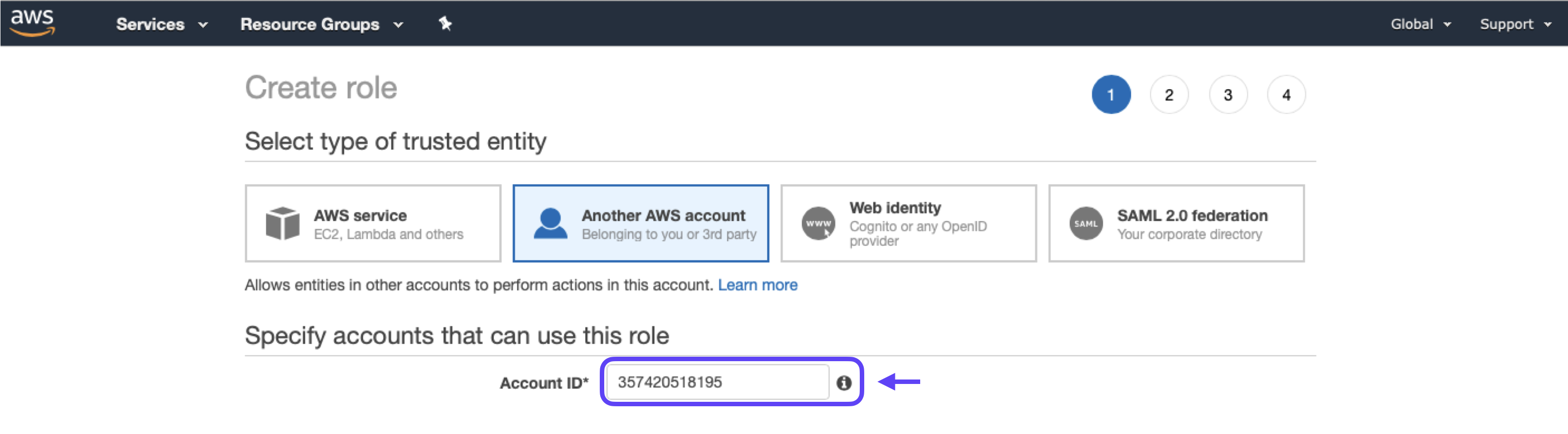The height and width of the screenshot is (434, 1568).
Task: Click 'EC2, Lambda and others' text
Action: tap(388, 234)
